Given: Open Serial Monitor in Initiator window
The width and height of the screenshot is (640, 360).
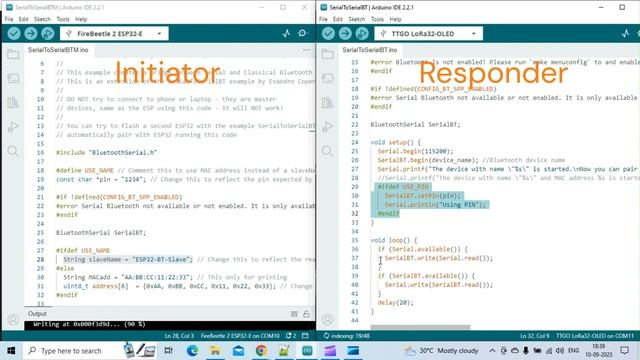Looking at the screenshot, I should click(x=302, y=33).
